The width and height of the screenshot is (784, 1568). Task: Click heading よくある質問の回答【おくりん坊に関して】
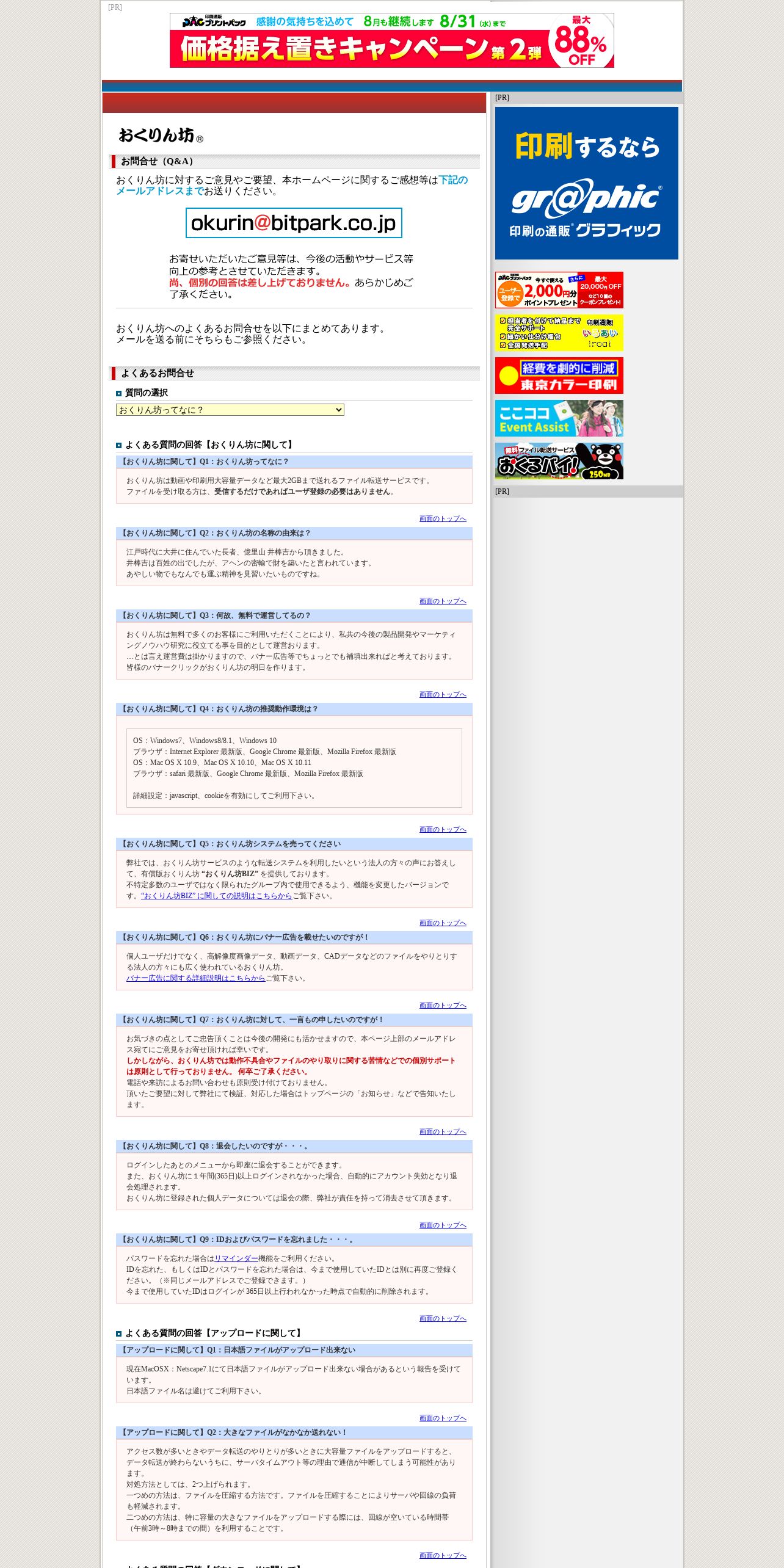click(211, 445)
